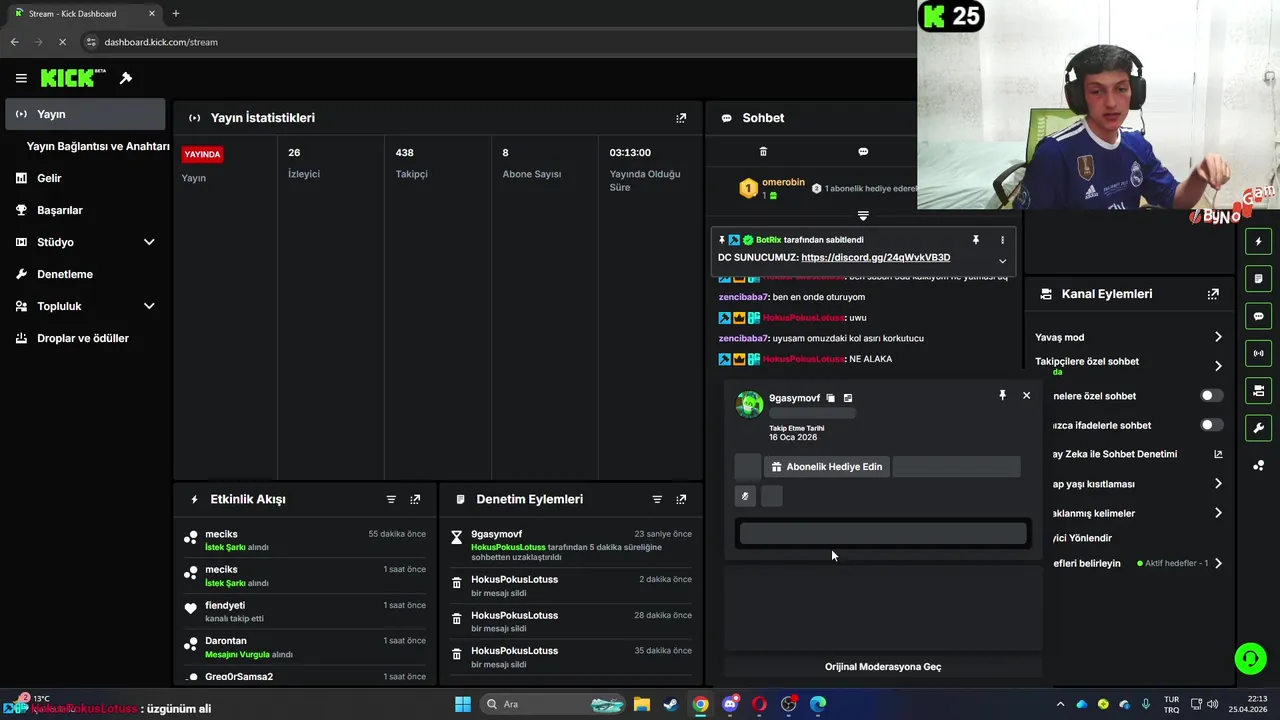Screen dimensions: 1280x720
Task: Open Yayın Bağlantısı ve Anahtarı
Action: pos(98,146)
